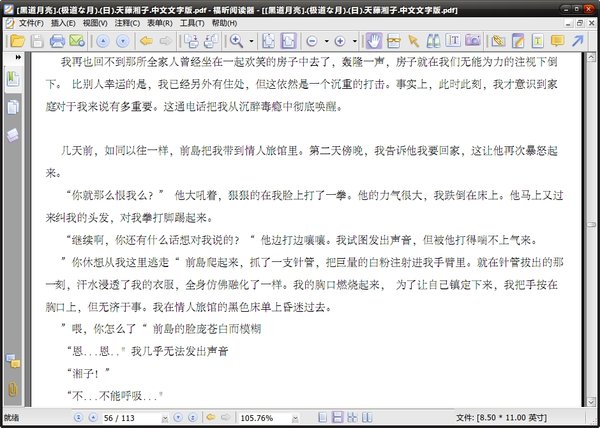Open the 插入(E) menu

63,23
